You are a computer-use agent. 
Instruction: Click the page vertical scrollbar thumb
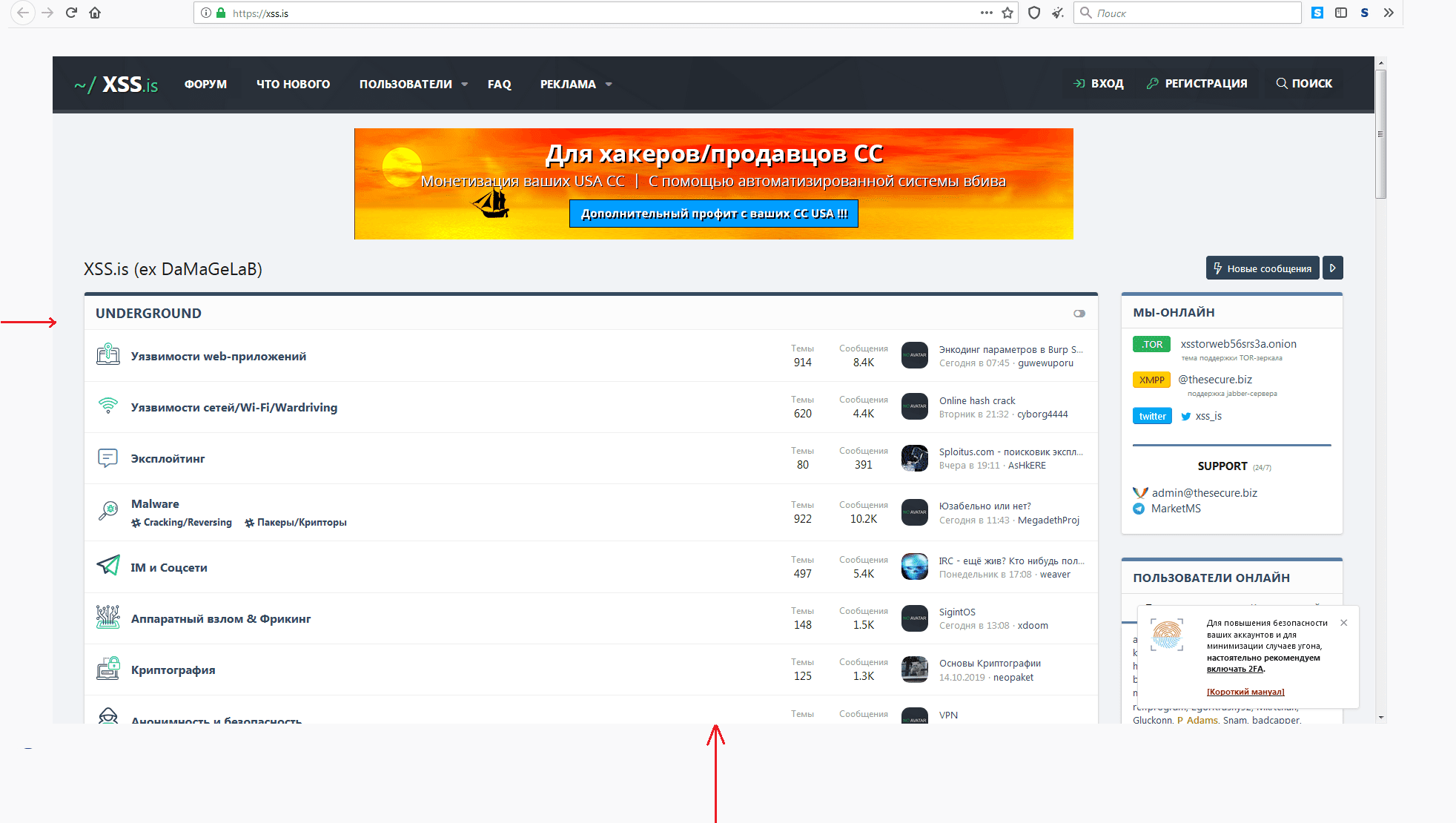[1380, 133]
